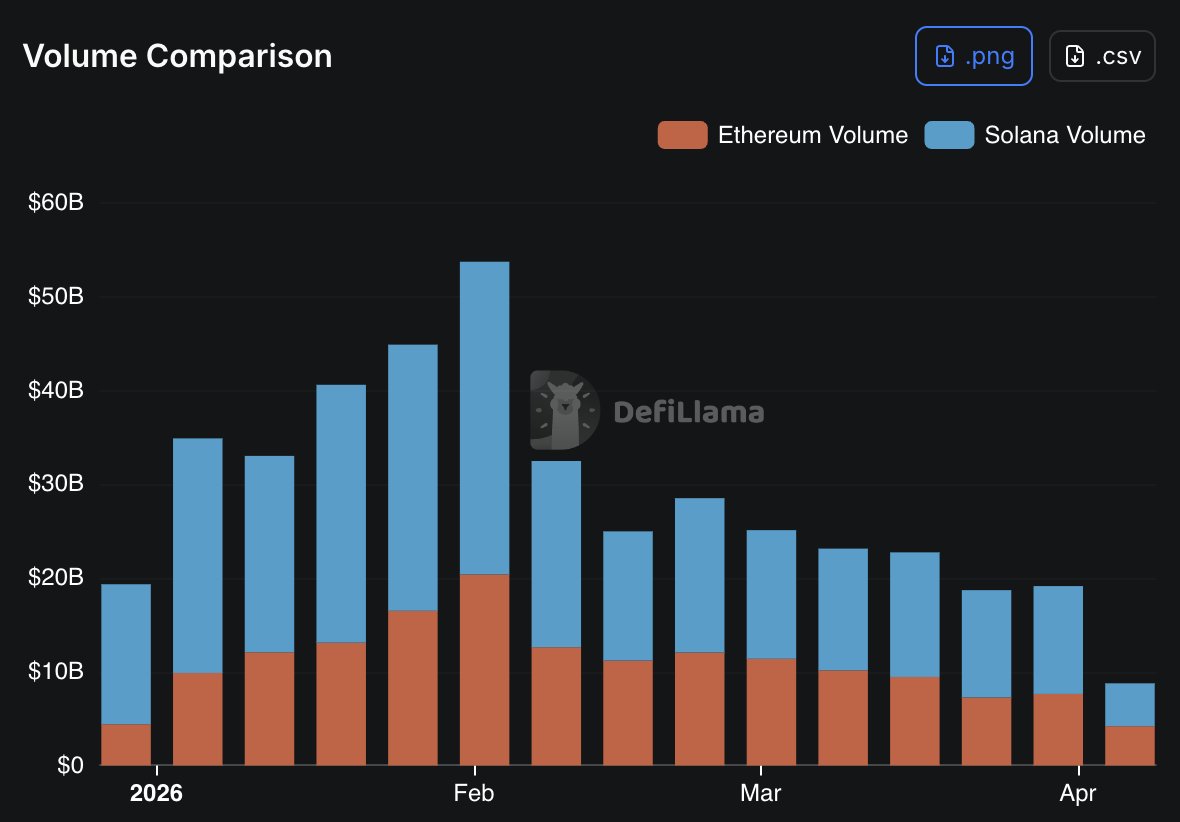The image size is (1180, 822).
Task: Click the Feb label on the x-axis
Action: pyautogui.click(x=473, y=794)
